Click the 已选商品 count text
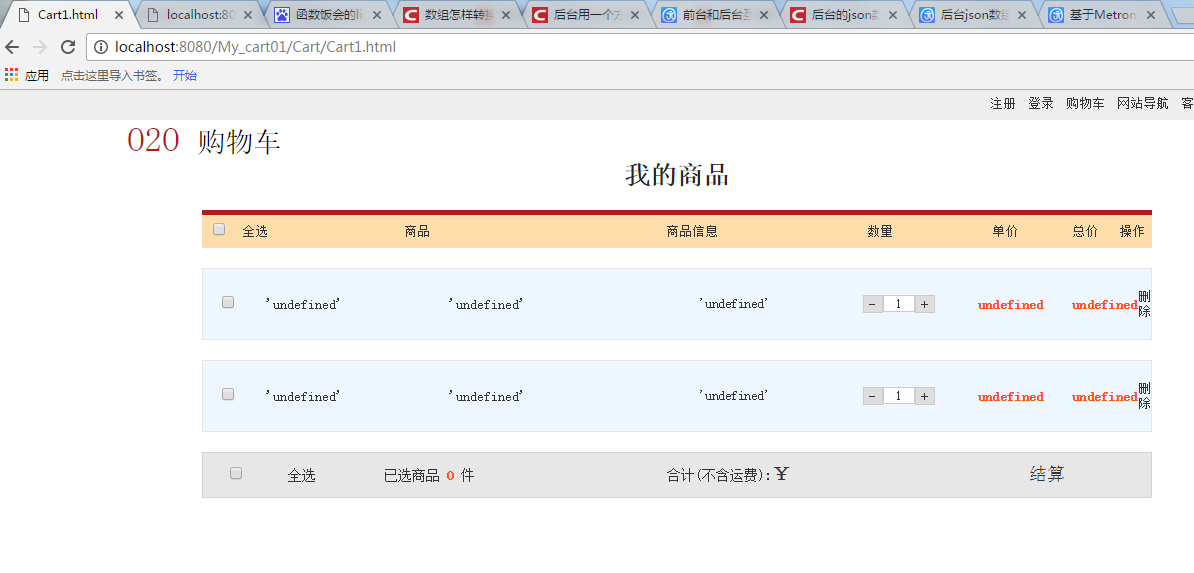Screen dimensions: 1194x573 [x=429, y=475]
